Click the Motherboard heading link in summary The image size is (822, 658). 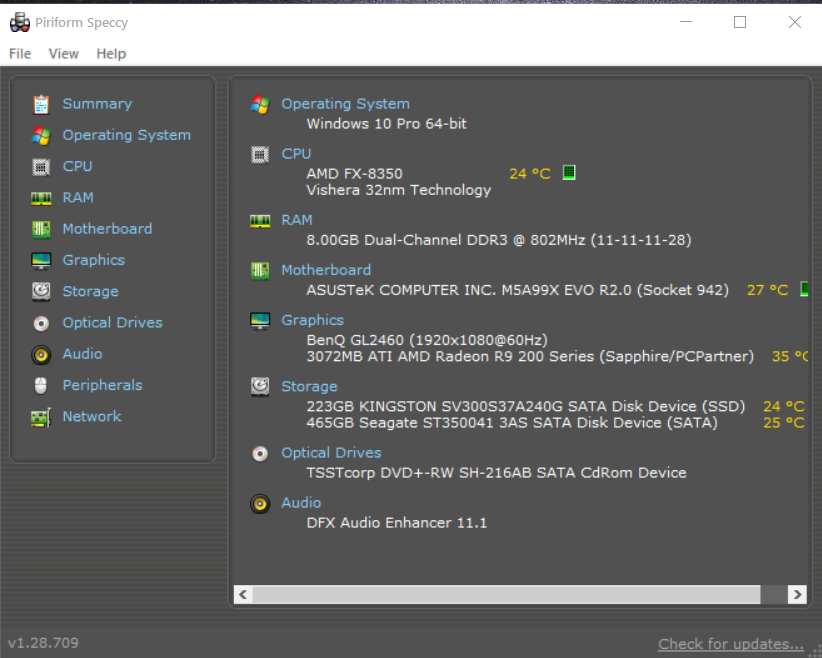[326, 270]
